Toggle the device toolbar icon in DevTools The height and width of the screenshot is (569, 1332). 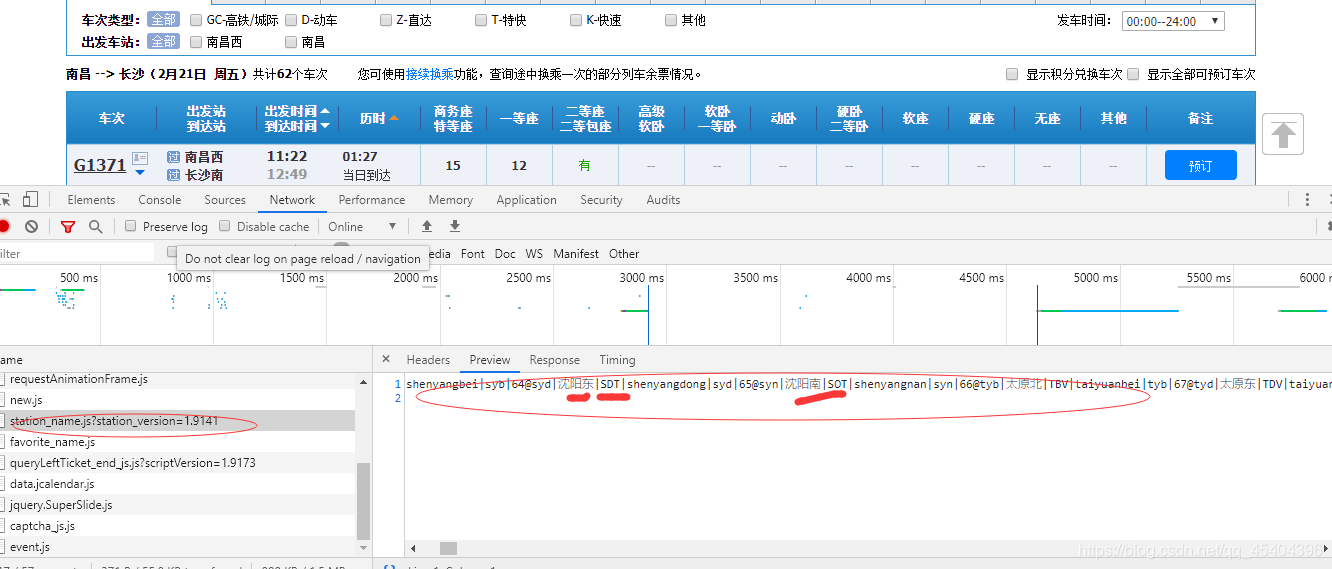31,199
